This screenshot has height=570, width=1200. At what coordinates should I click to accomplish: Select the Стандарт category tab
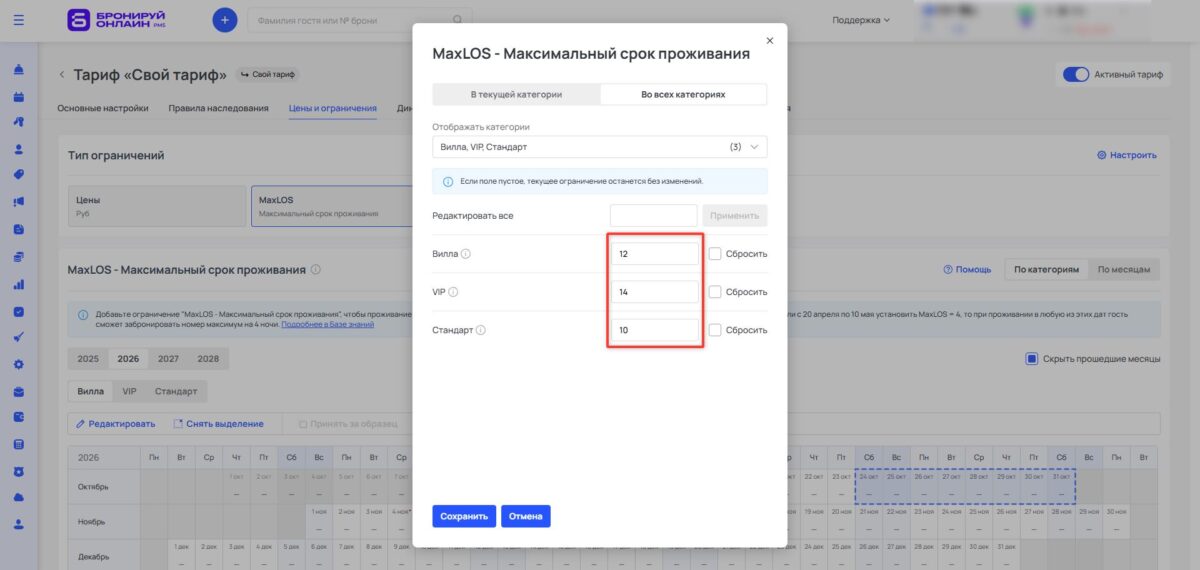pos(176,391)
